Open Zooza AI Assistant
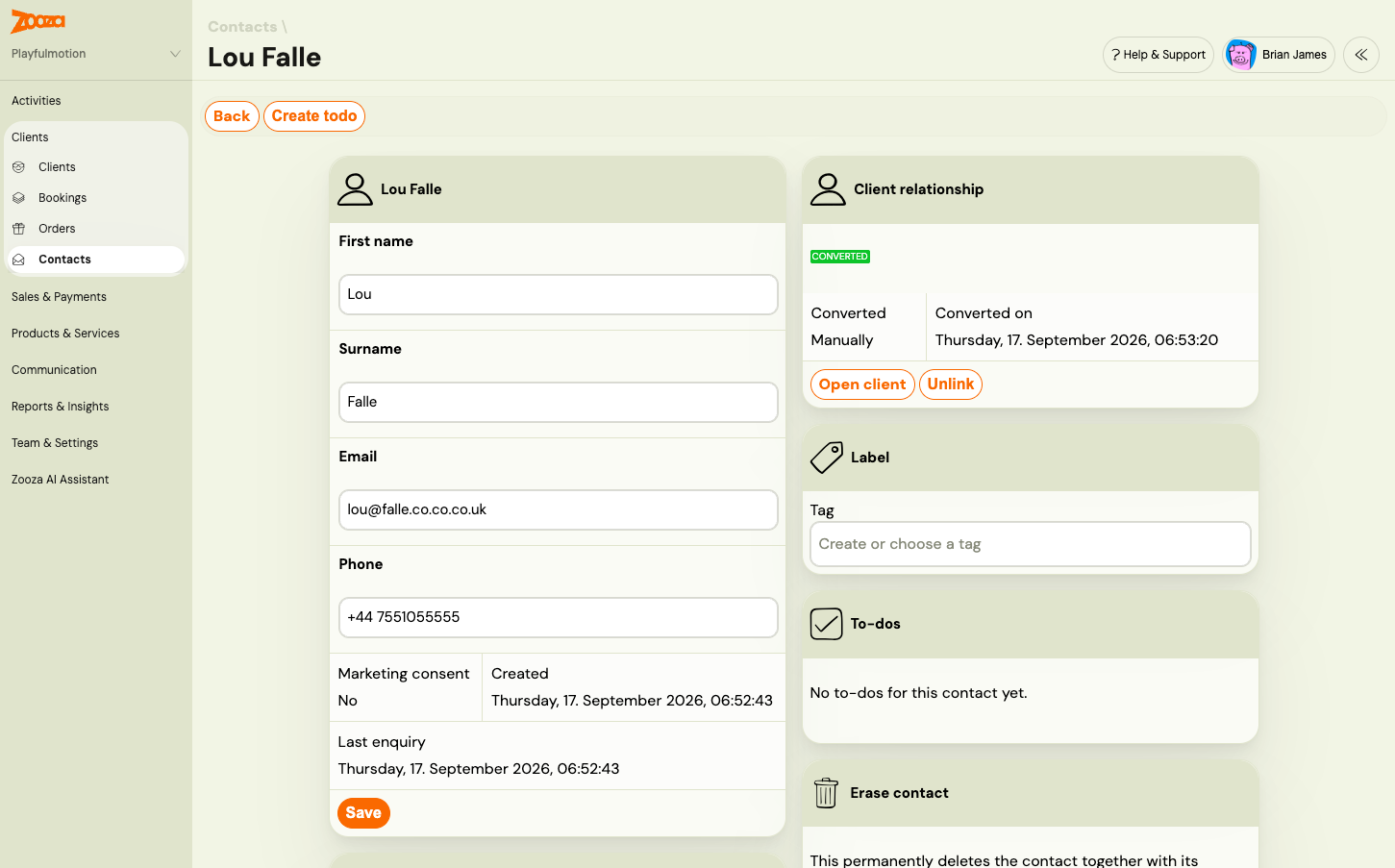The height and width of the screenshot is (868, 1395). [61, 480]
